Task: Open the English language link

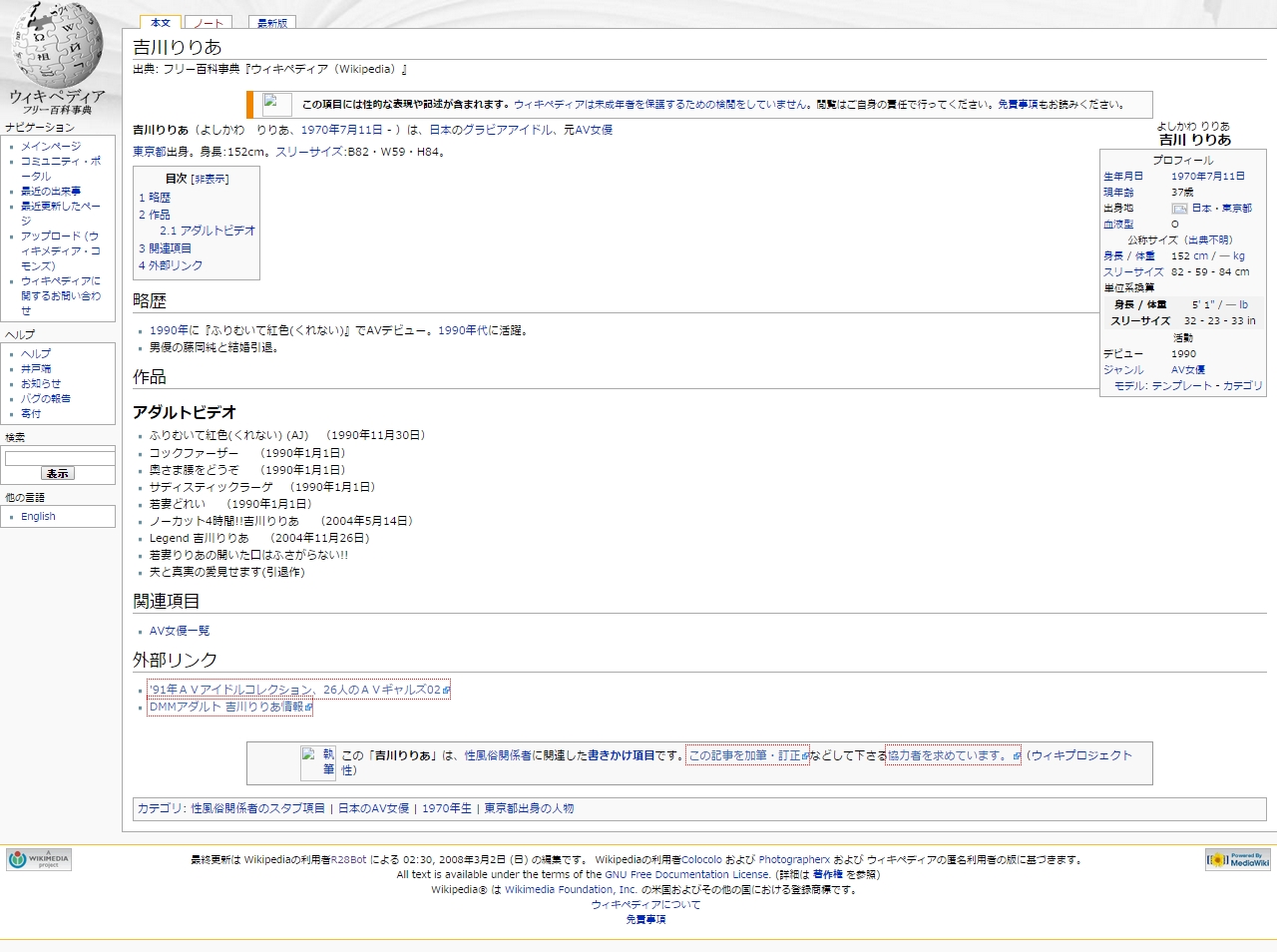Action: click(38, 517)
